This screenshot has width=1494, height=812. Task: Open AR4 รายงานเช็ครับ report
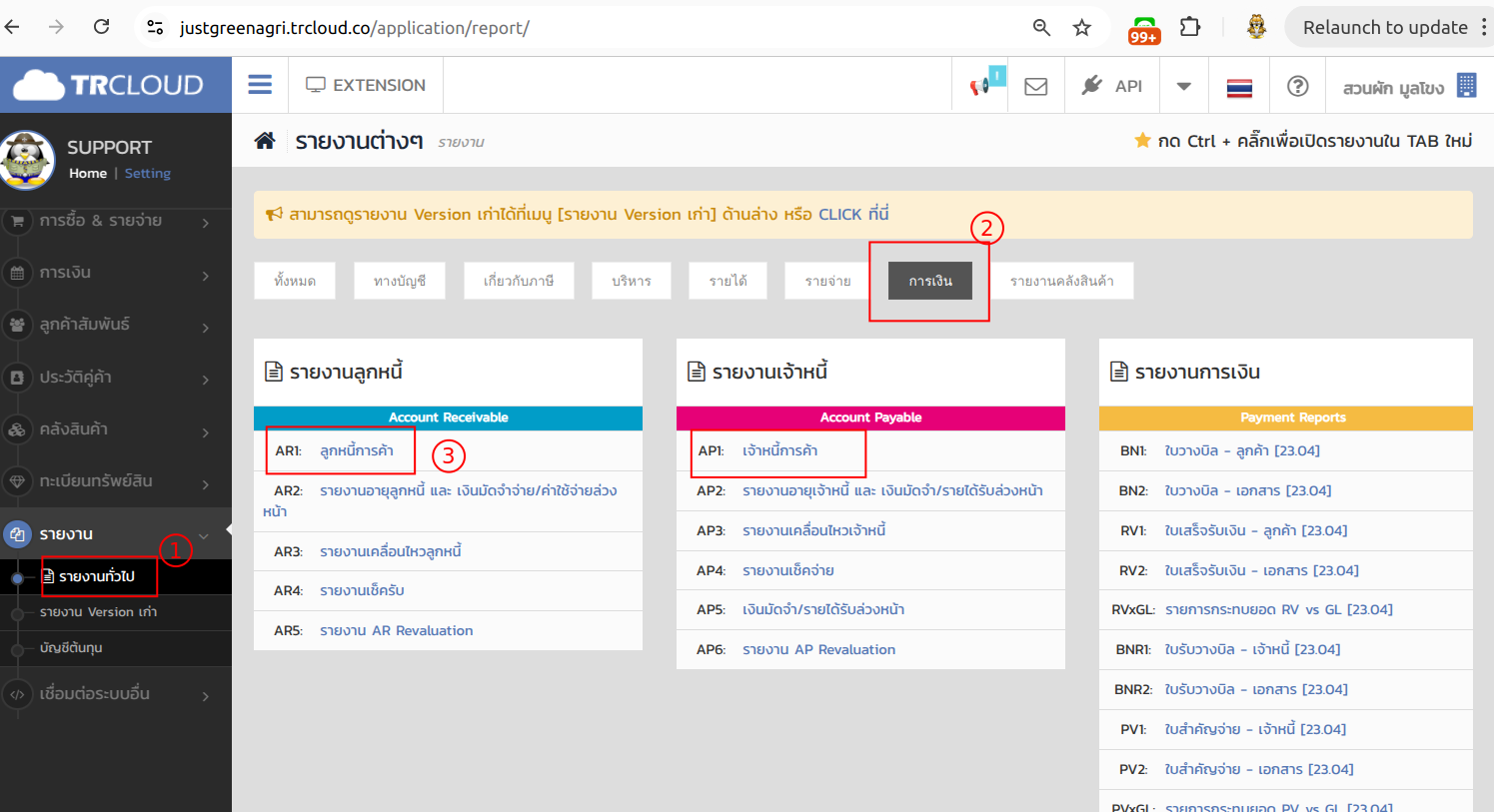click(362, 590)
